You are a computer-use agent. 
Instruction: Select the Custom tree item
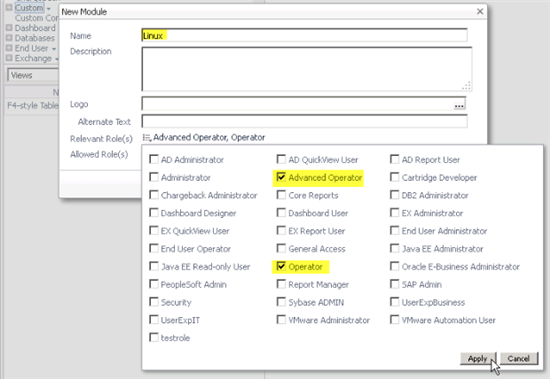(29, 7)
